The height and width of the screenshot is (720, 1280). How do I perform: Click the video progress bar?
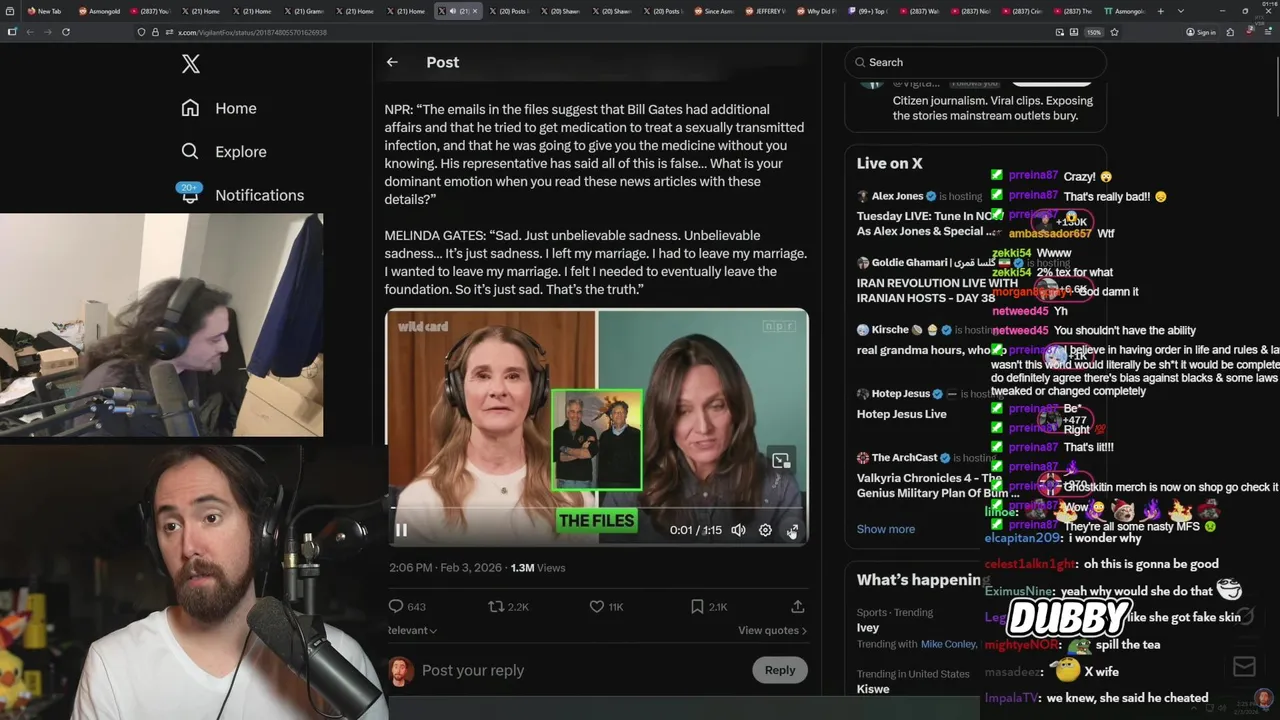[597, 509]
